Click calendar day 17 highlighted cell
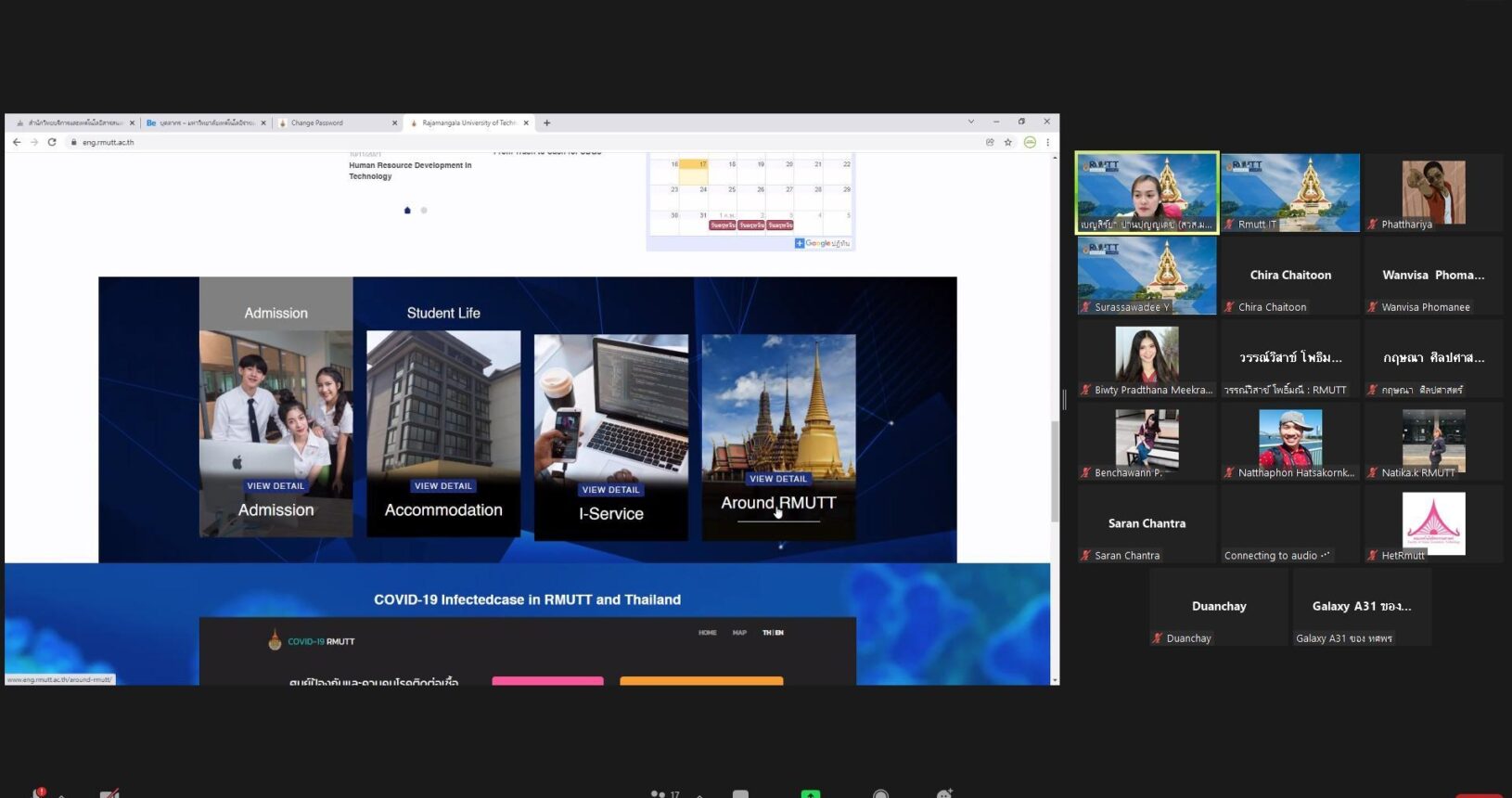The image size is (1512, 798). click(x=693, y=171)
